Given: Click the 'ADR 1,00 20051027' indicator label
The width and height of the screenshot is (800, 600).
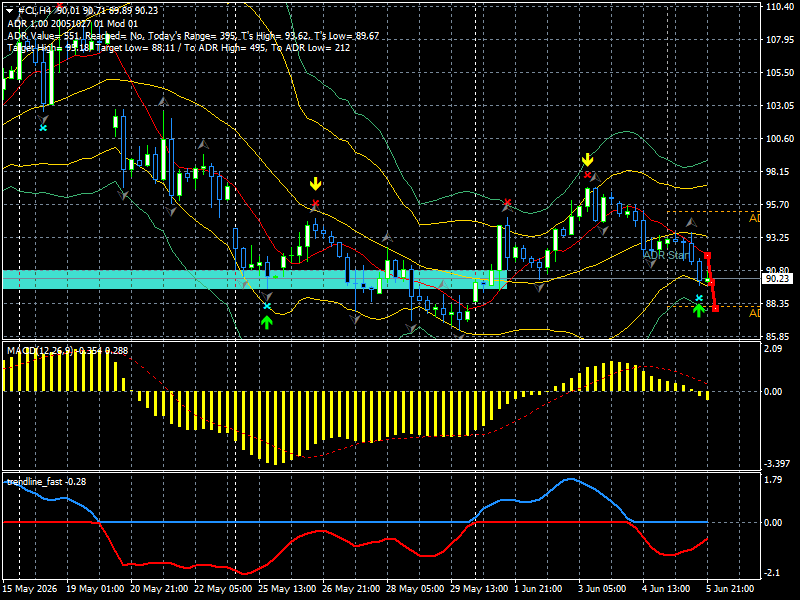Looking at the screenshot, I should point(72,23).
